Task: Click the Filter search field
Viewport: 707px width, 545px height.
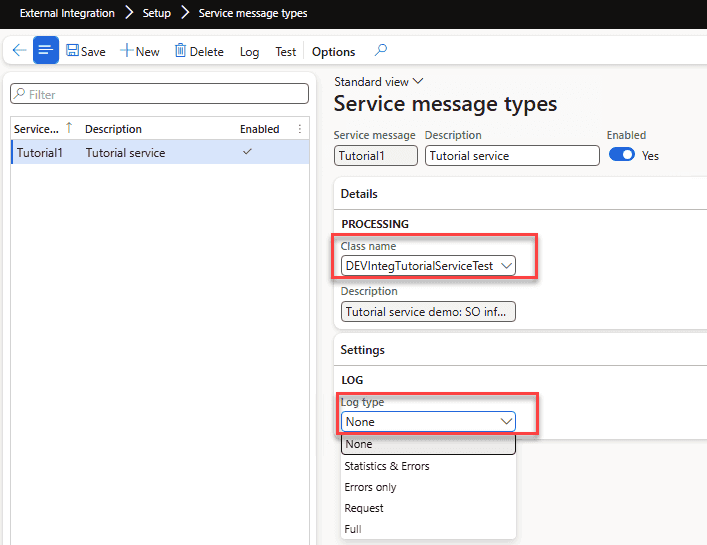Action: point(160,94)
